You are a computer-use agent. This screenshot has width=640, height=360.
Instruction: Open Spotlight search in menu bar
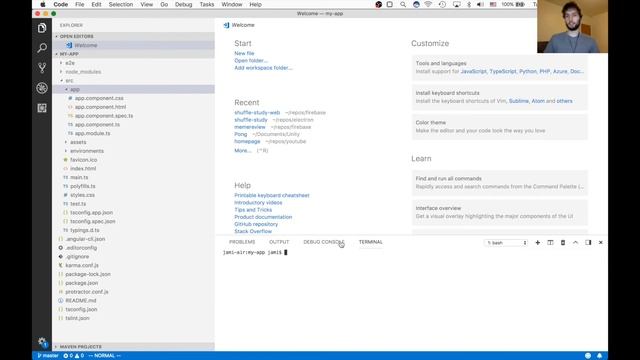point(403,4)
